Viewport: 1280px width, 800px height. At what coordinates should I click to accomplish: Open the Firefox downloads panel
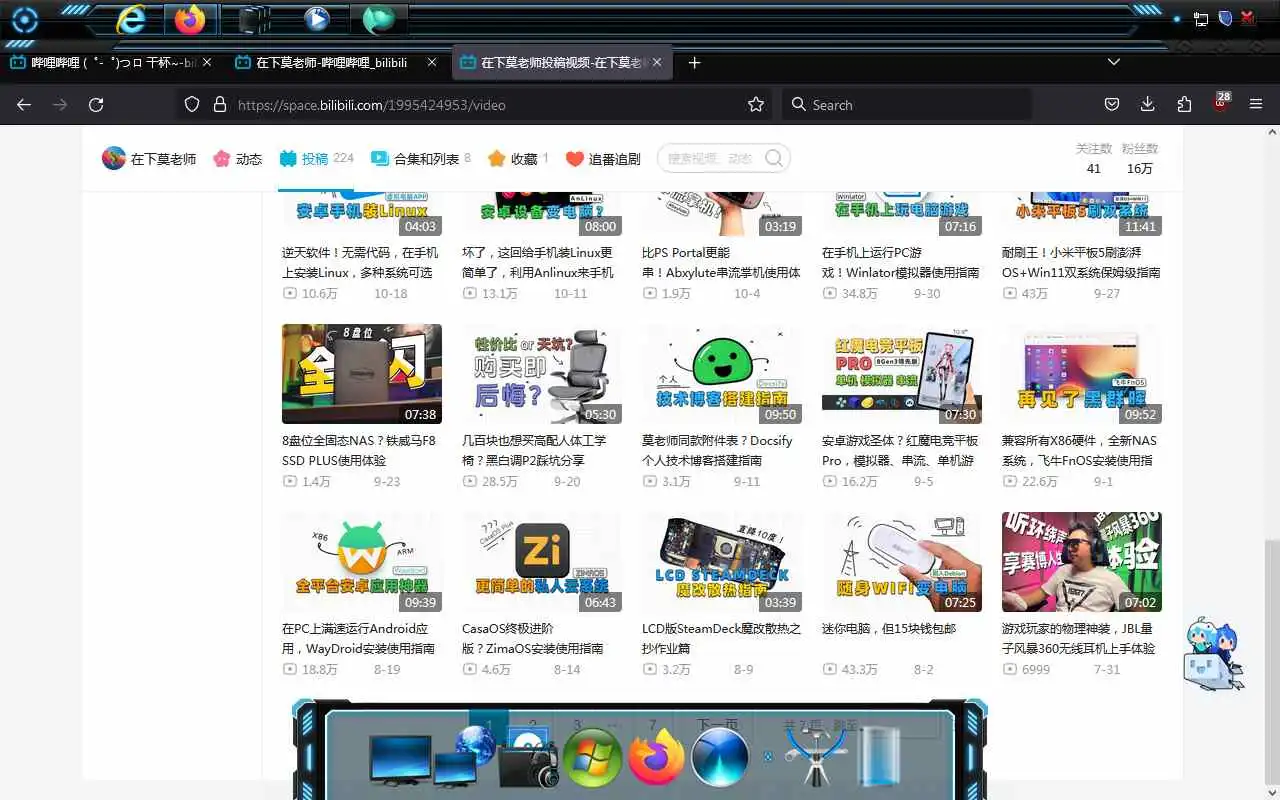1148,104
